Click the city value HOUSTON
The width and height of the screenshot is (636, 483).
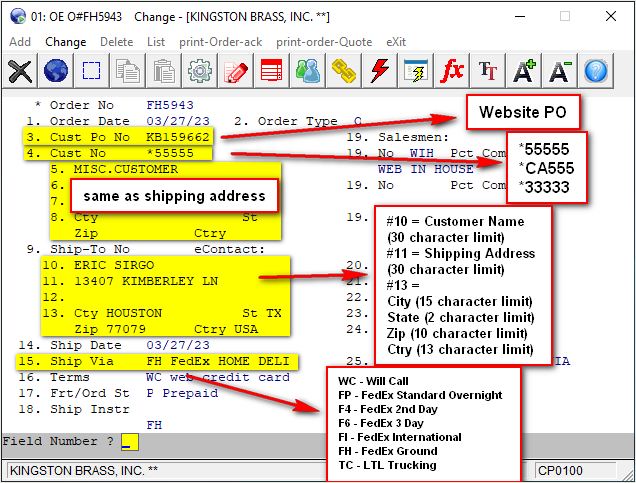pos(134,313)
